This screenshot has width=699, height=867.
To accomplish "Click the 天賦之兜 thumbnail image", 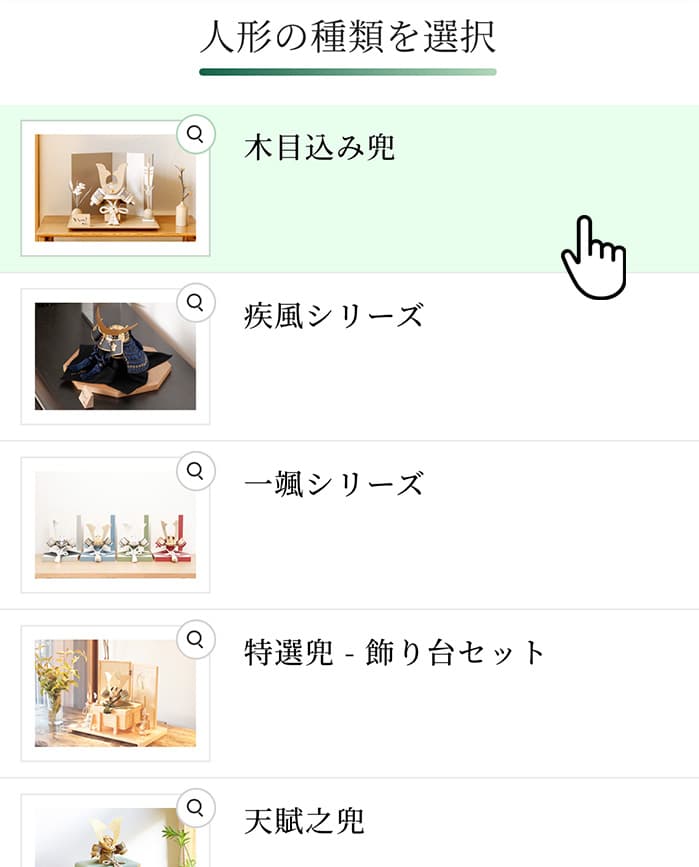I will pos(115,838).
